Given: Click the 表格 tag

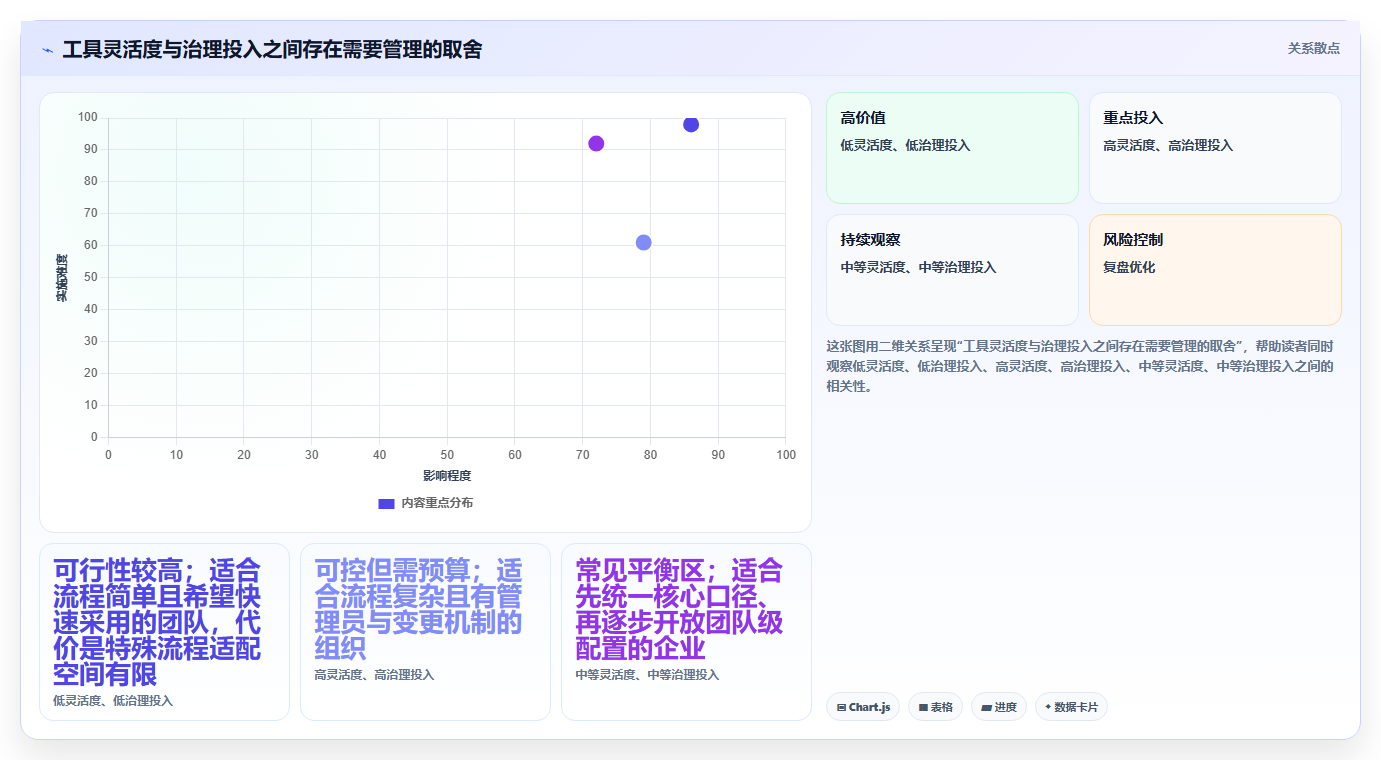Looking at the screenshot, I should 935,707.
